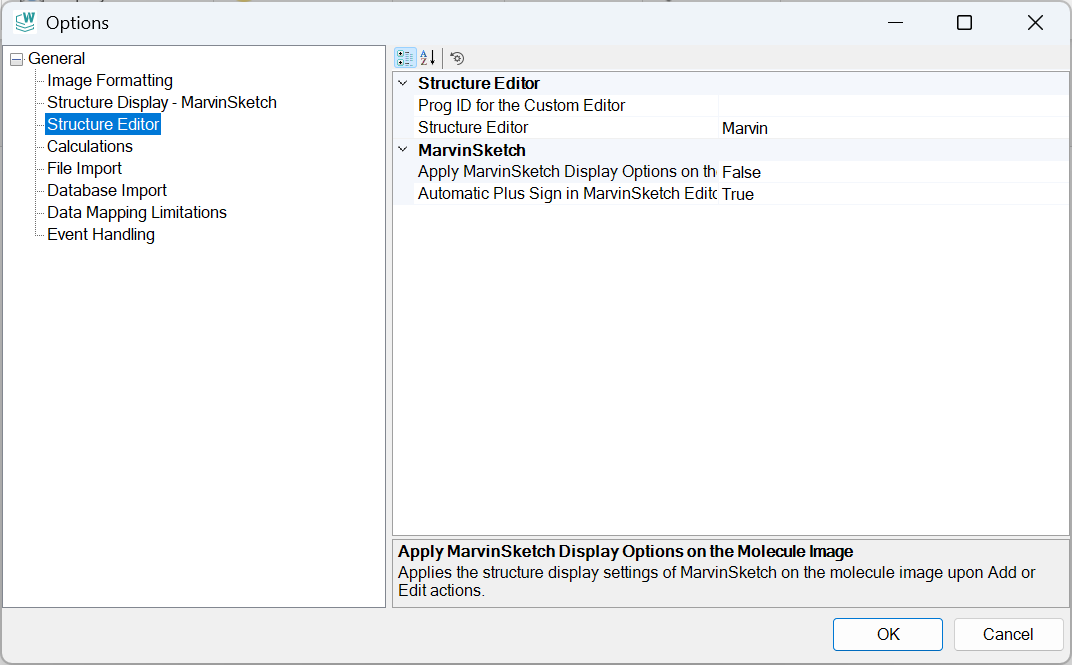Viewport: 1072px width, 665px height.
Task: Select File Import in the tree
Action: click(84, 168)
